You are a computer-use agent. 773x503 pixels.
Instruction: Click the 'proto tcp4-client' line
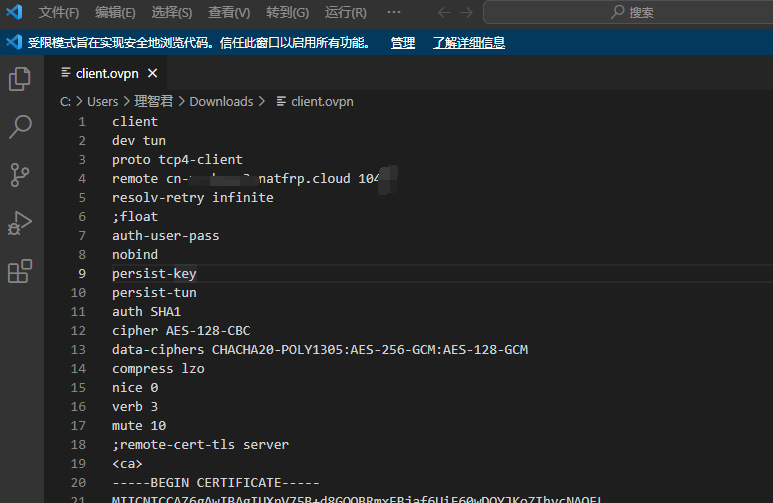177,160
